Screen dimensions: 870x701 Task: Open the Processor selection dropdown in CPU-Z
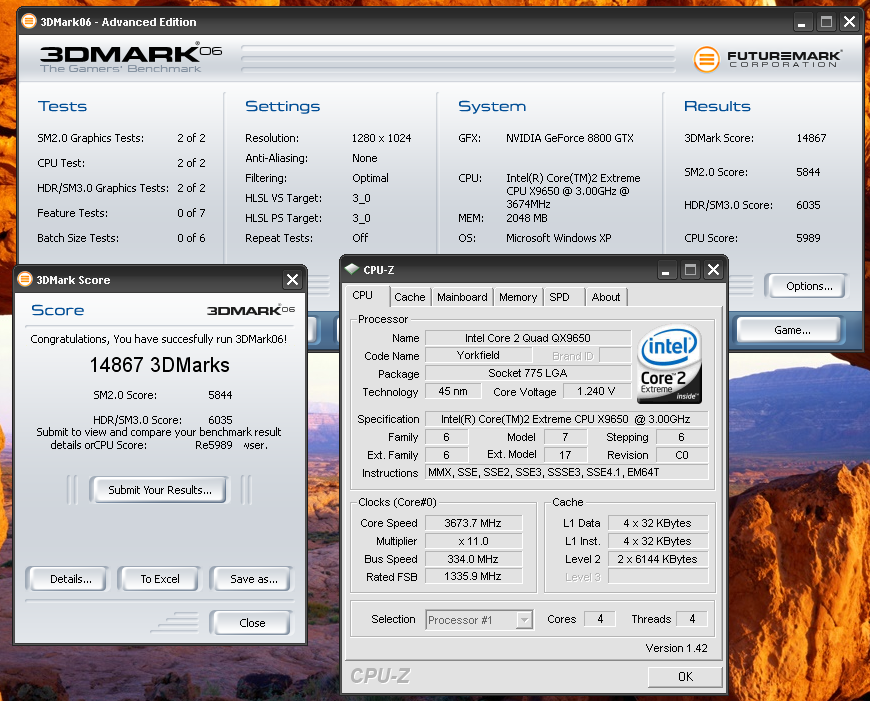pyautogui.click(x=524, y=619)
